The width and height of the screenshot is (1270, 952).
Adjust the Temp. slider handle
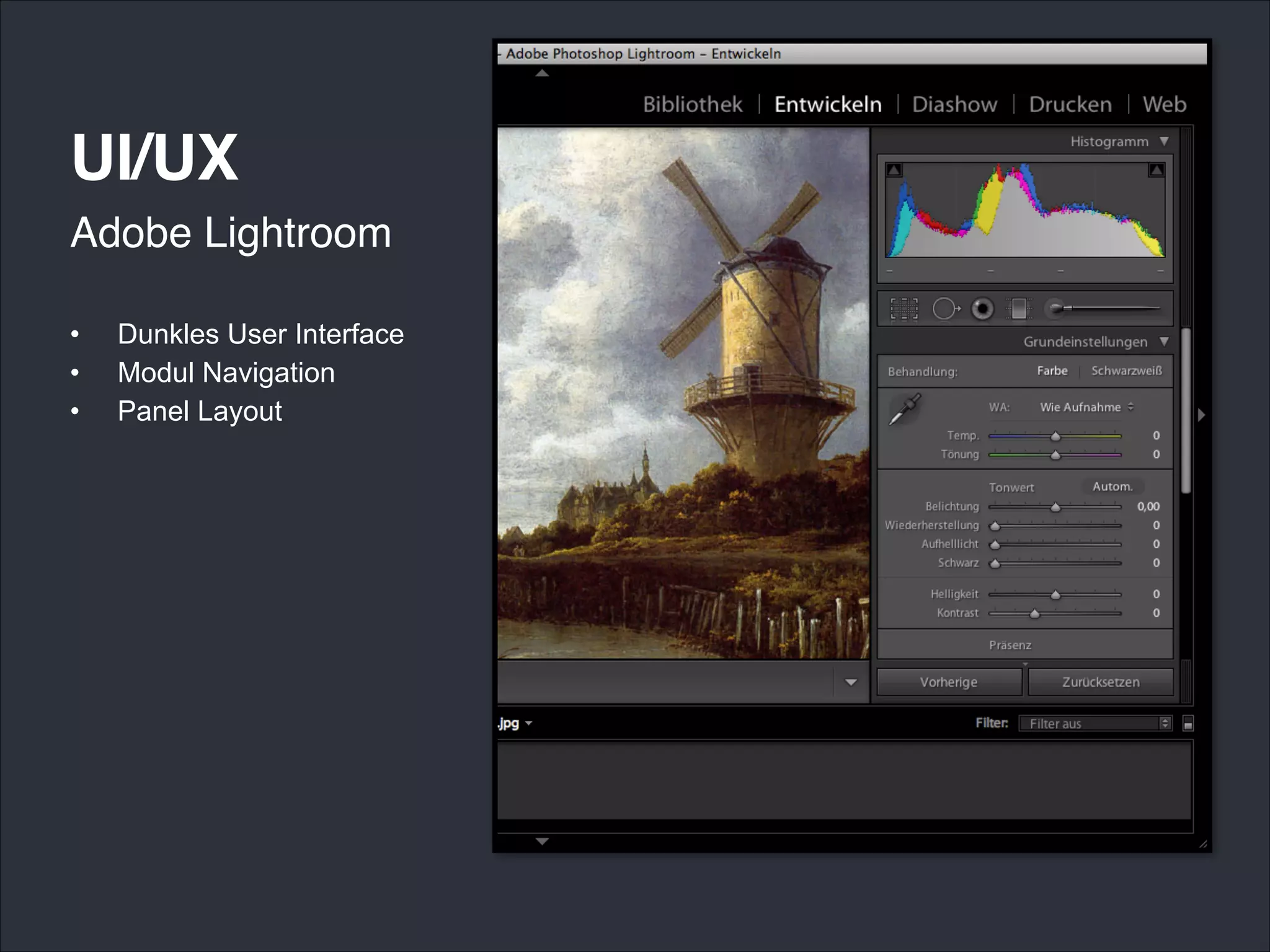pyautogui.click(x=1055, y=436)
